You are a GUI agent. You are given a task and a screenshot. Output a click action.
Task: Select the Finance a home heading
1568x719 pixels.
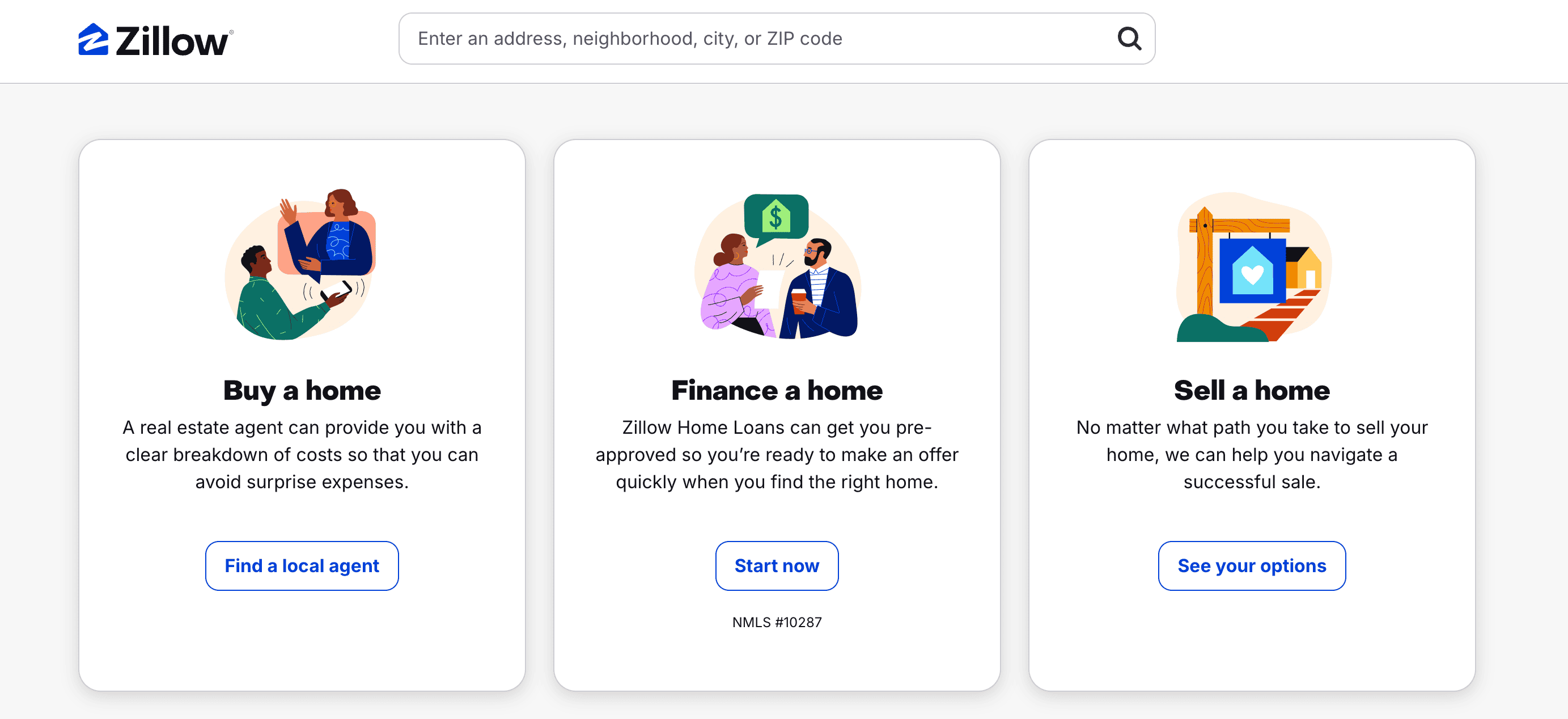point(777,390)
